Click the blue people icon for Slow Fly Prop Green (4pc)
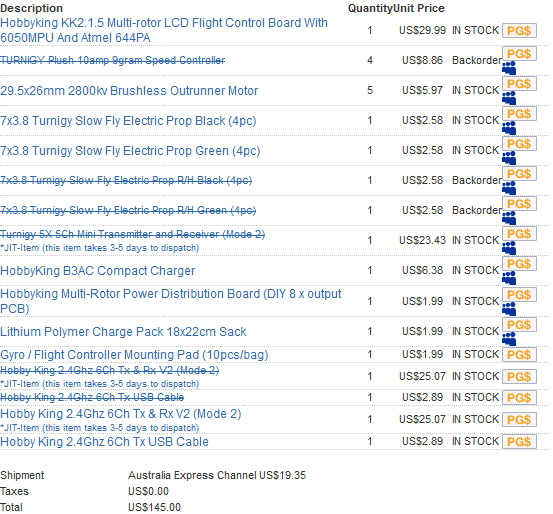This screenshot has width=553, height=514. (509, 158)
